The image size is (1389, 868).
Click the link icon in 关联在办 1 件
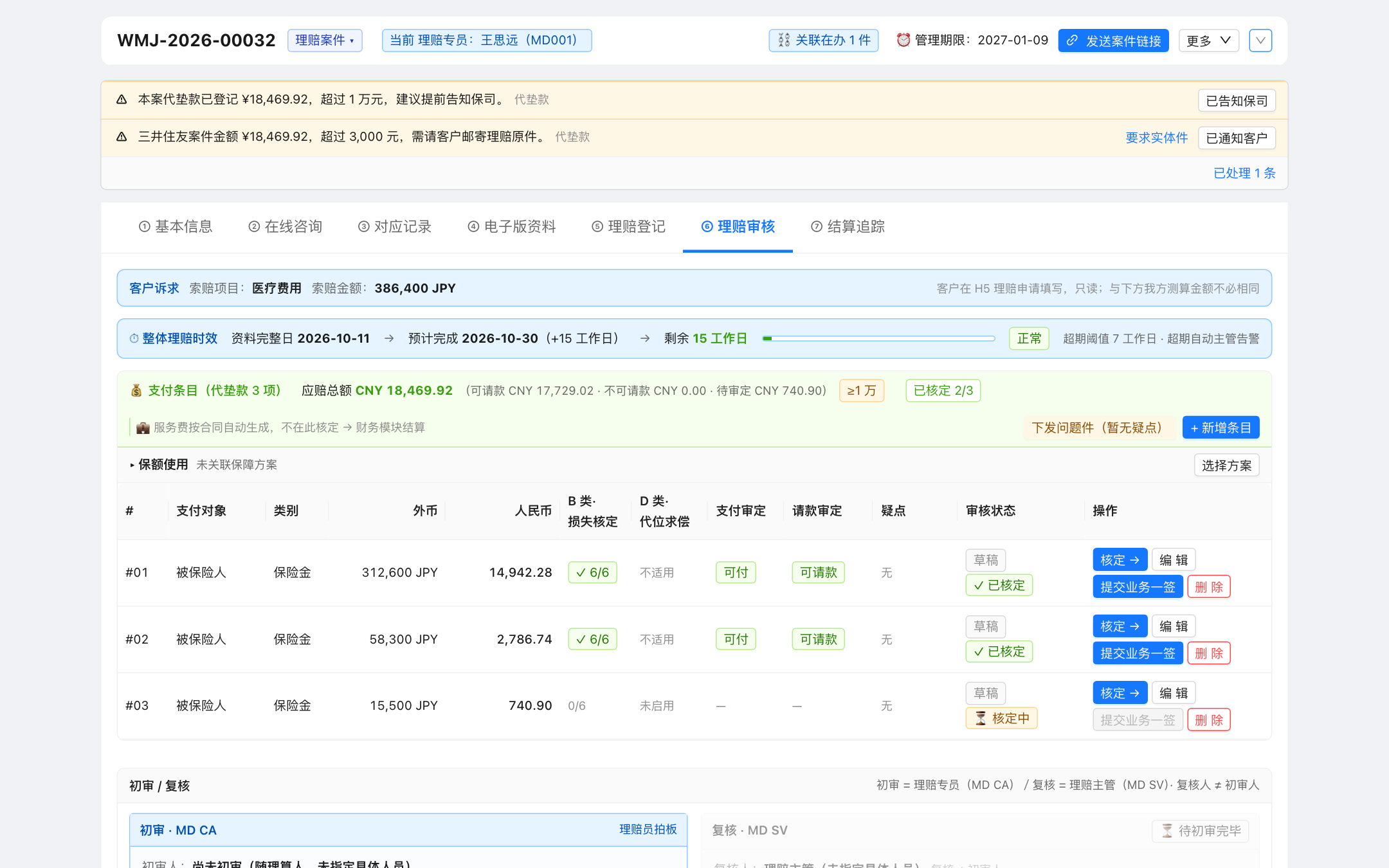pyautogui.click(x=784, y=41)
